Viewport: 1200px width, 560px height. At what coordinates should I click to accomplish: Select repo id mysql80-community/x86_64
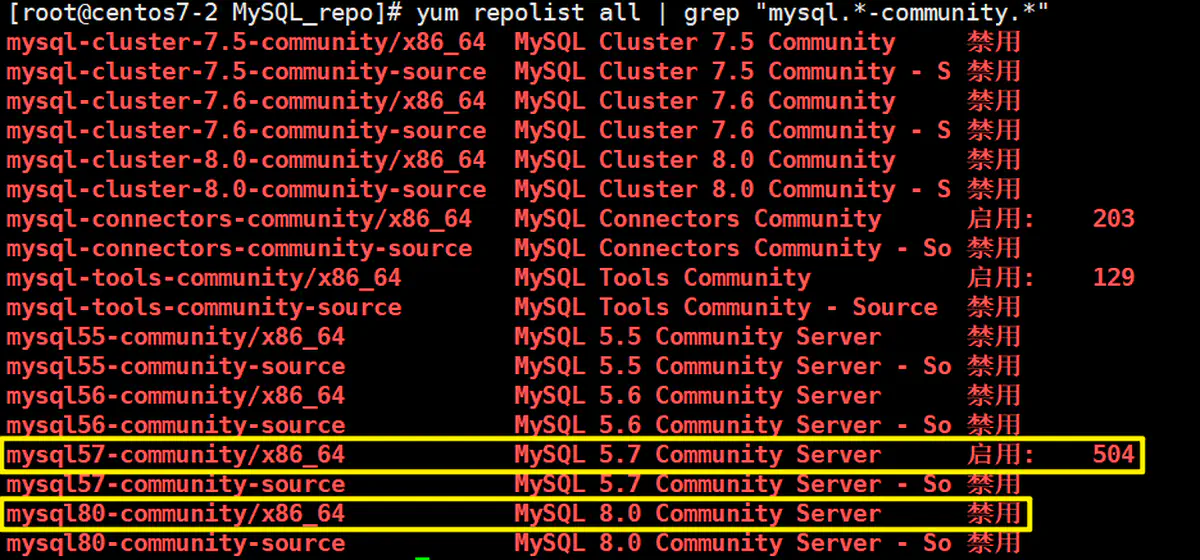[x=175, y=514]
